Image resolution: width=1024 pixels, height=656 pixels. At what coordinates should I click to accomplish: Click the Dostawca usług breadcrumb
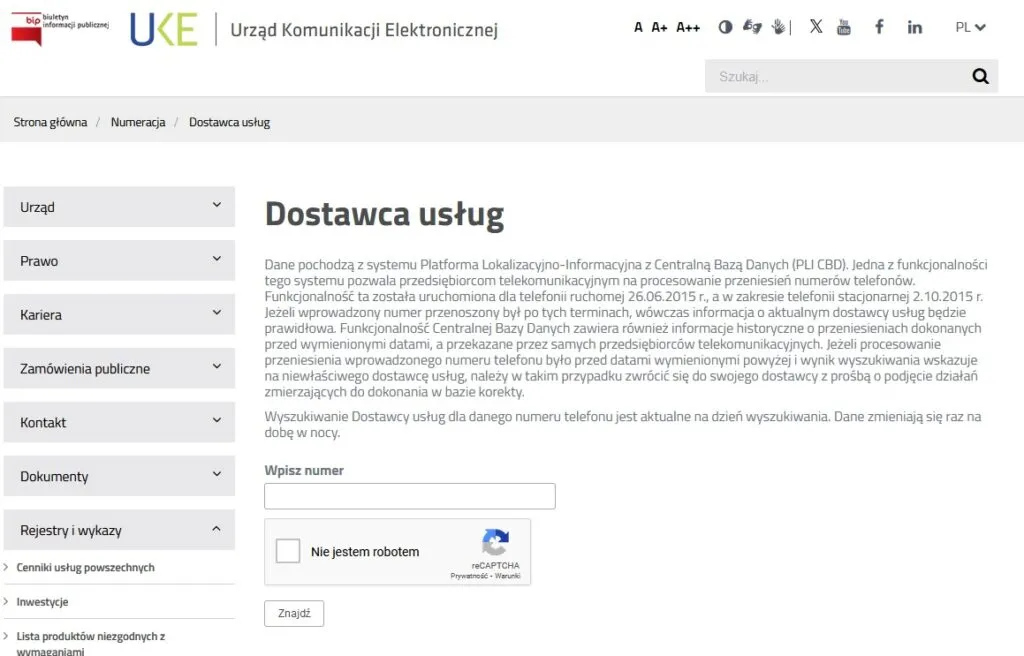tap(229, 122)
